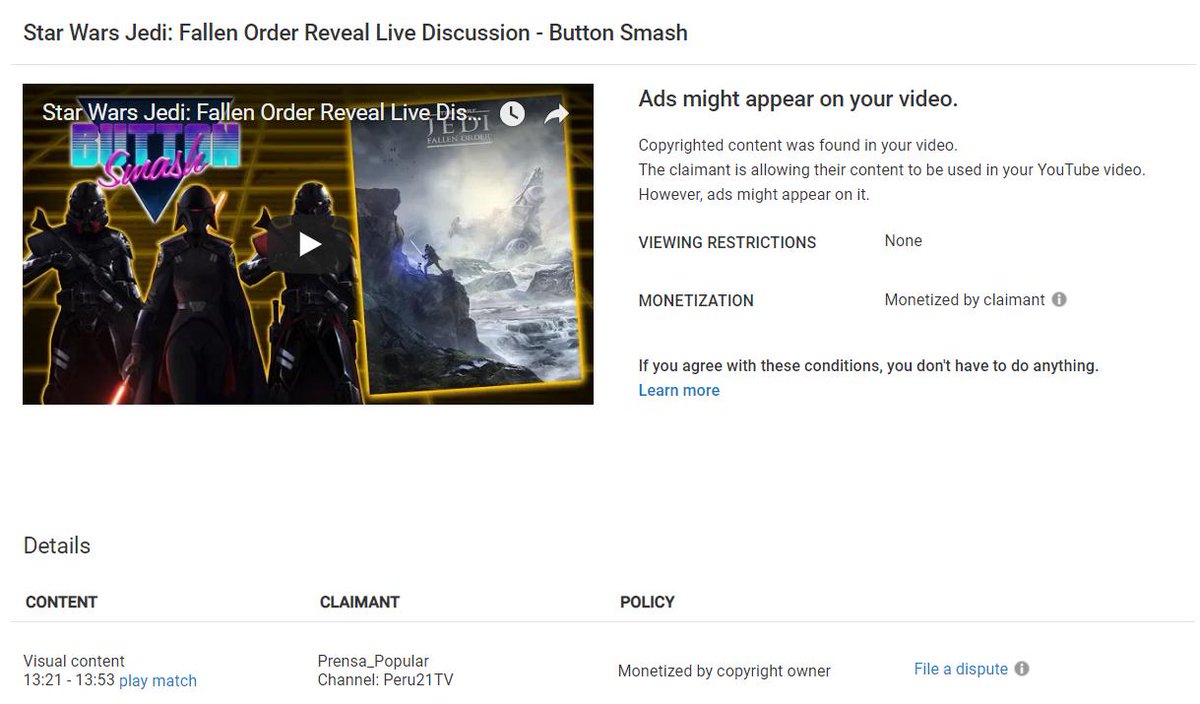Click File a dispute link
Viewport: 1200px width, 704px height.
[x=961, y=669]
